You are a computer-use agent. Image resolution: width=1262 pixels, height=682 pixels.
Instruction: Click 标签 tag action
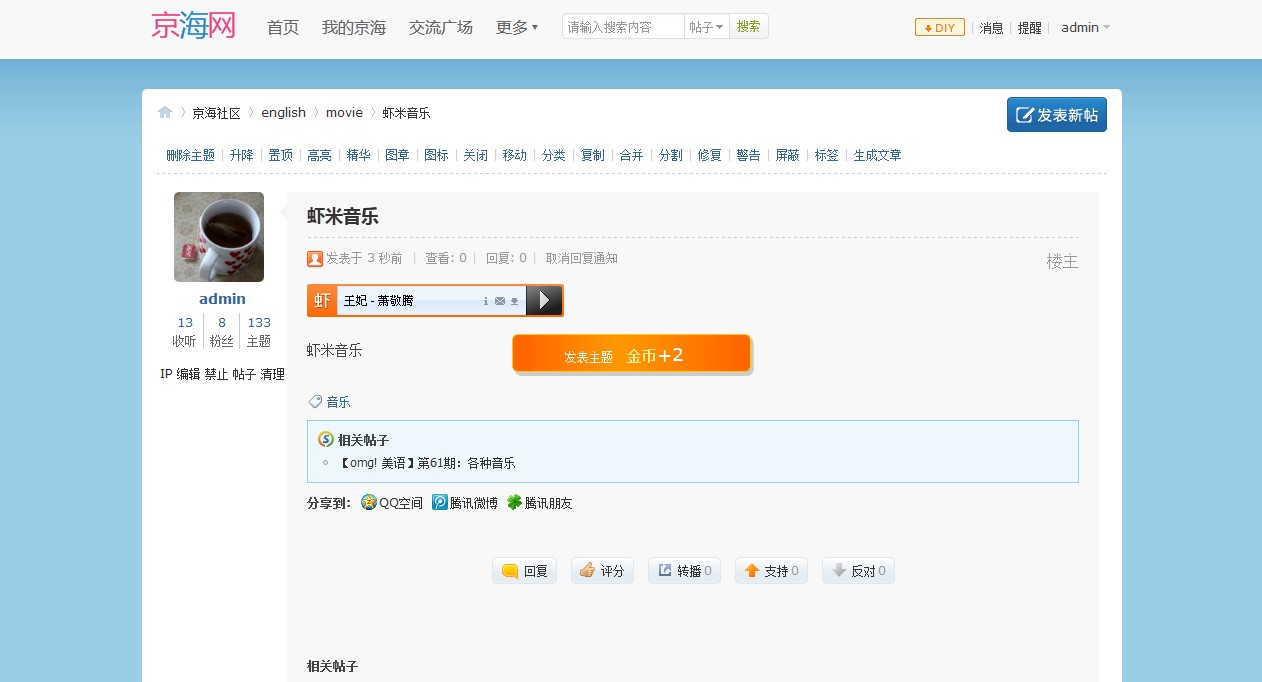tap(827, 155)
